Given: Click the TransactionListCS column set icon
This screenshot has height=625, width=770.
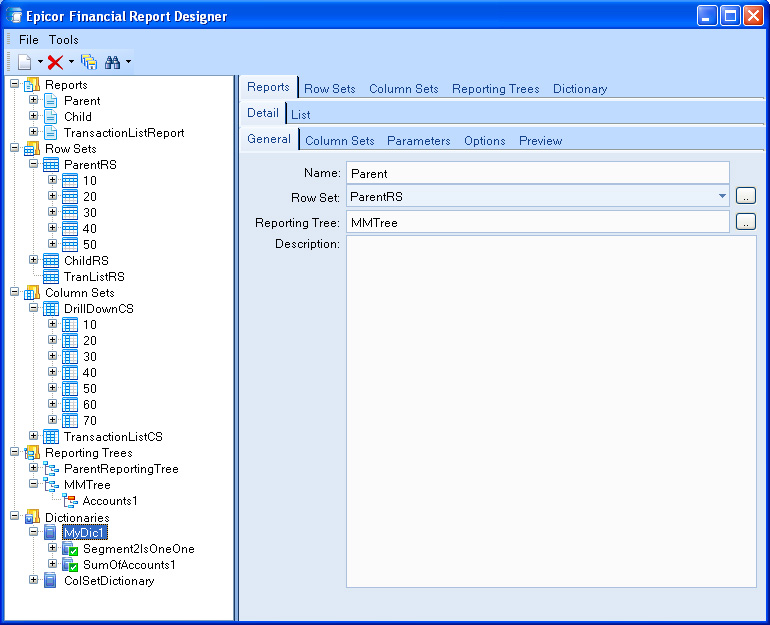Looking at the screenshot, I should [x=51, y=437].
